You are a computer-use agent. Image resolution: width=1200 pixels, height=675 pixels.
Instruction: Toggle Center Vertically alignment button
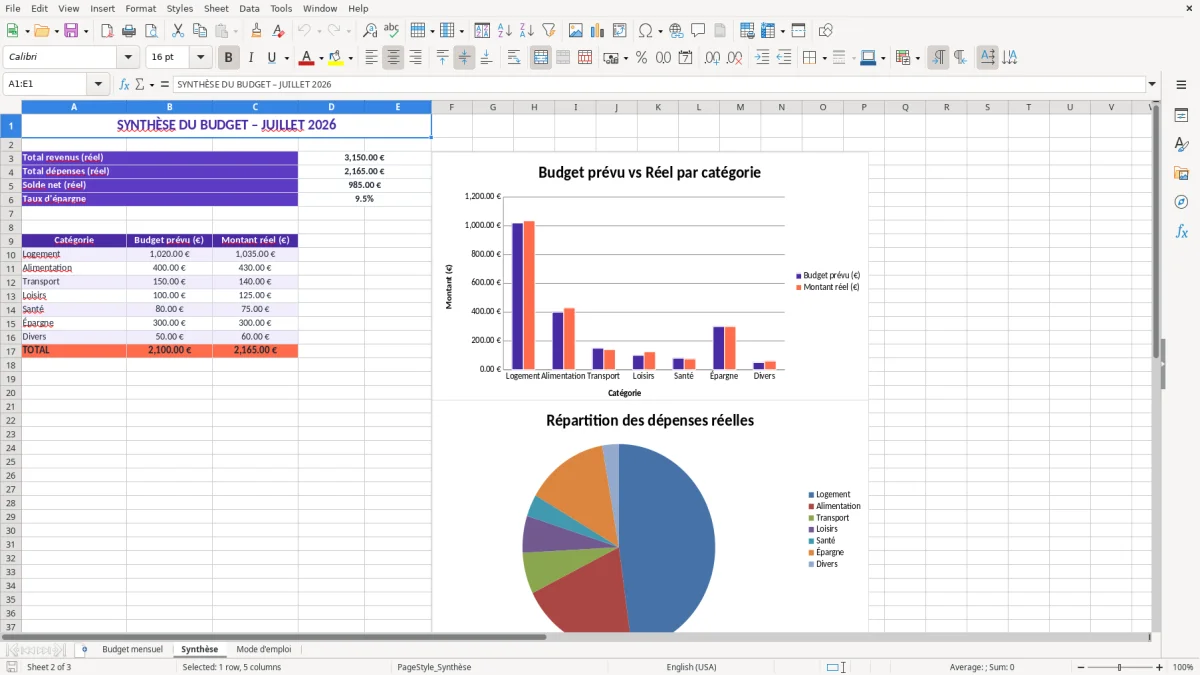[464, 58]
